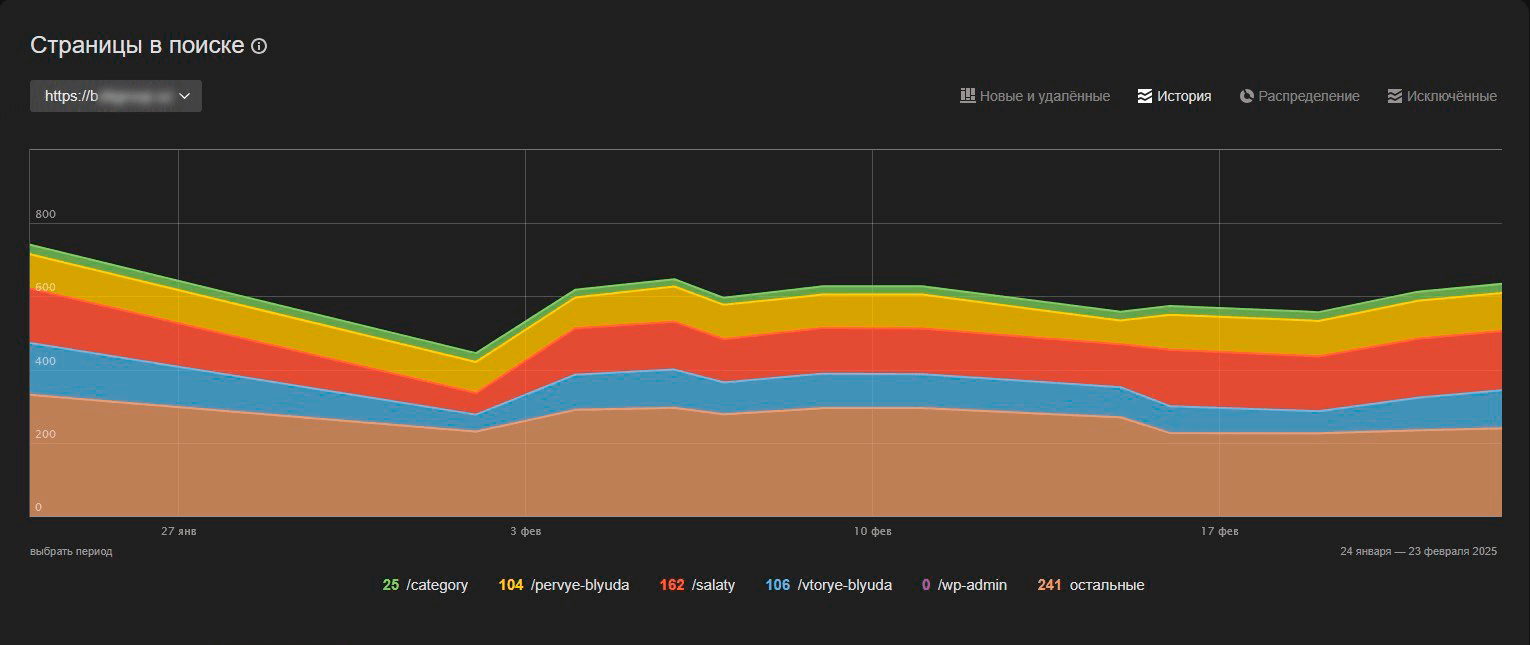Image resolution: width=1530 pixels, height=645 pixels.
Task: Click the 200 y-axis label
Action: (45, 434)
